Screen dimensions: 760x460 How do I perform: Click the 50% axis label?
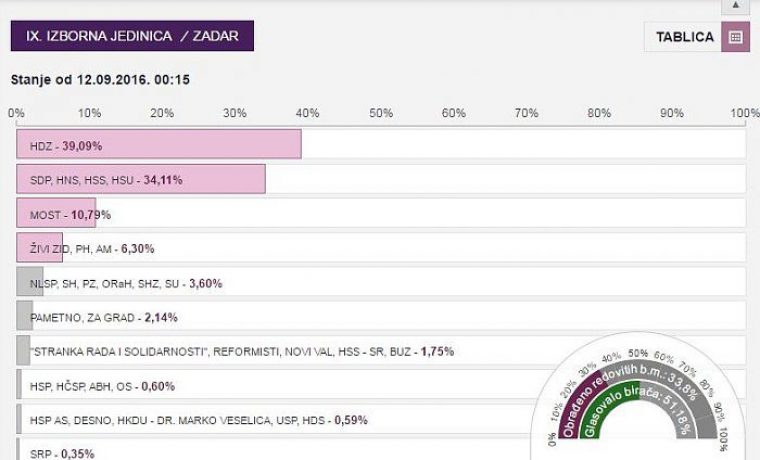381,113
